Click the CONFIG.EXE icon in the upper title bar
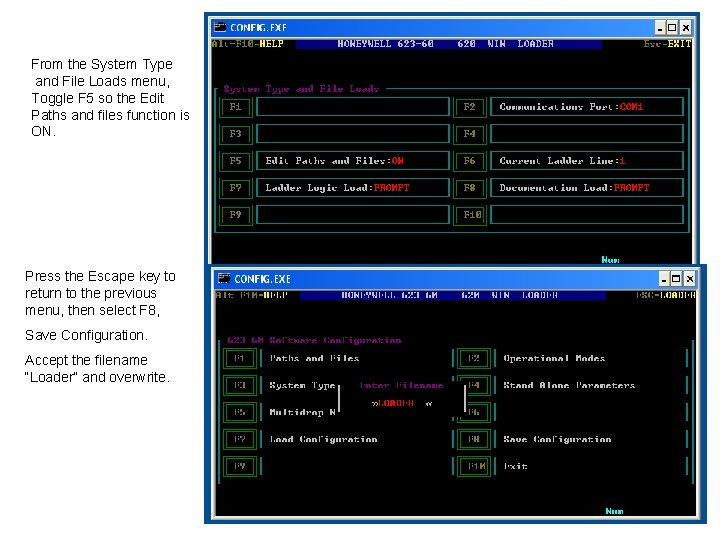 click(220, 27)
